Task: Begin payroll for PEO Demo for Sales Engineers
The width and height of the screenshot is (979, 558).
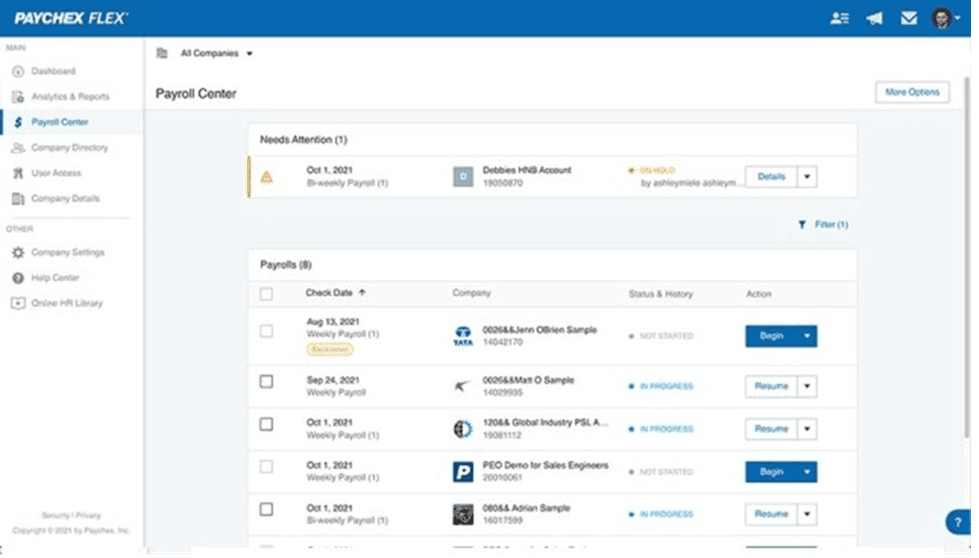Action: pos(771,472)
